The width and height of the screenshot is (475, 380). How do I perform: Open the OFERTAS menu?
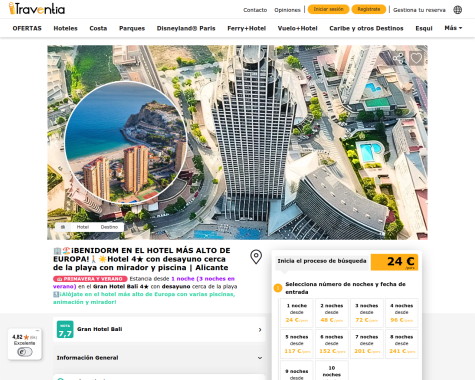[x=27, y=28]
